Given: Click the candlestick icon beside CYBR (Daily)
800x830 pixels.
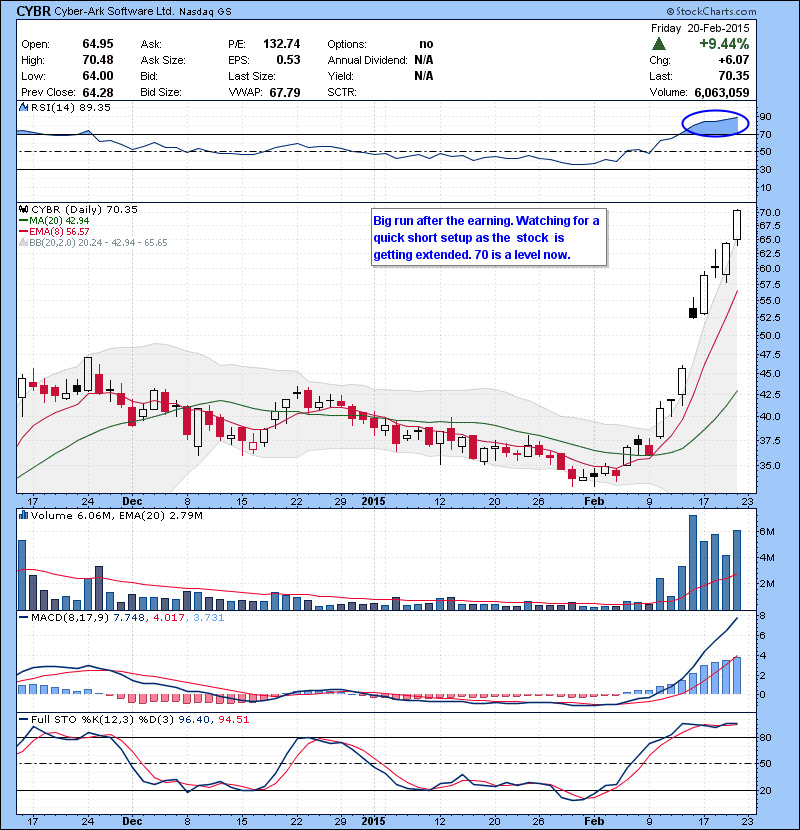Looking at the screenshot, I should coord(23,210).
